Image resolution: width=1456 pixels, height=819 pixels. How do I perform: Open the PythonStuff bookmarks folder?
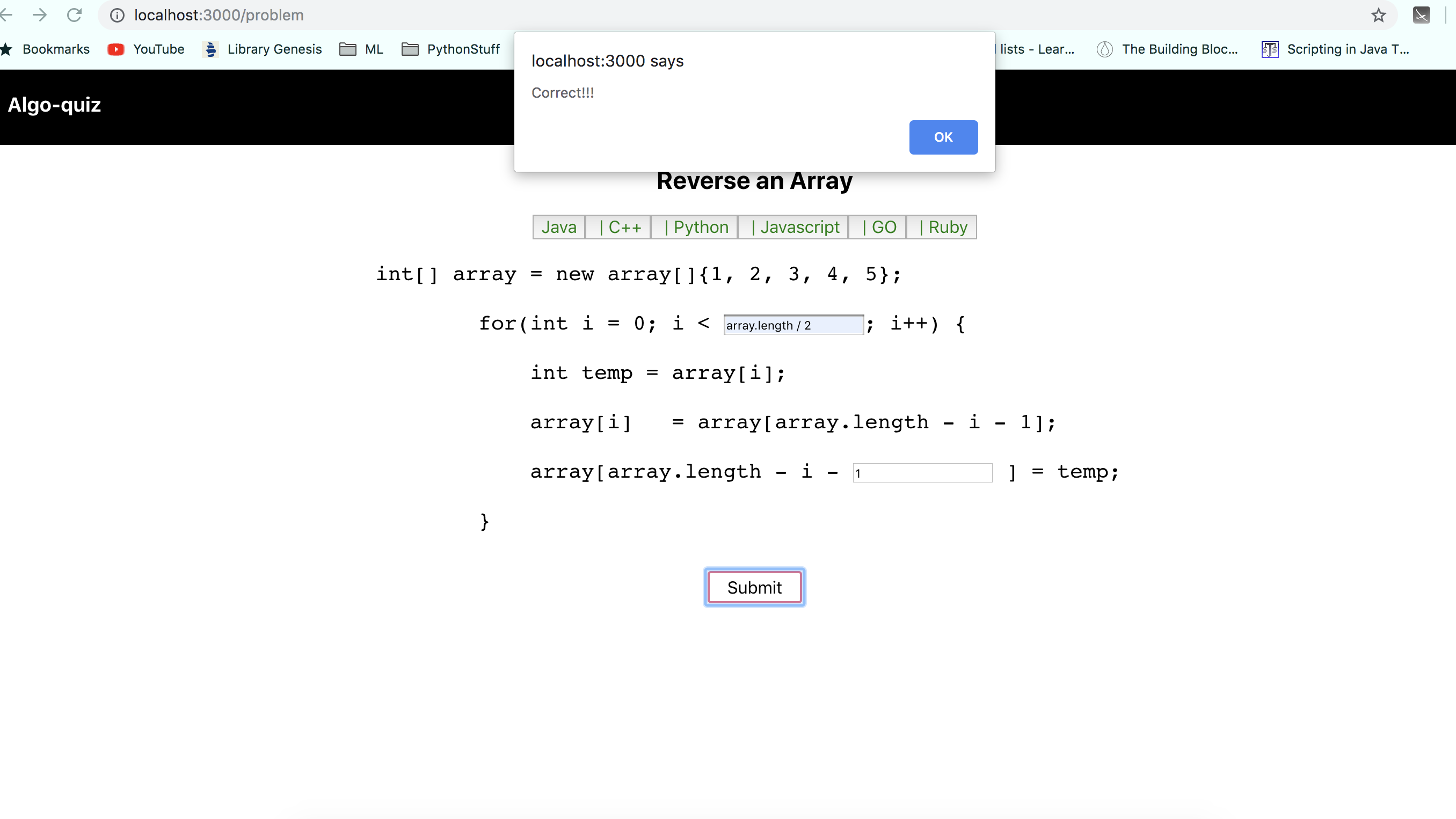[x=451, y=49]
